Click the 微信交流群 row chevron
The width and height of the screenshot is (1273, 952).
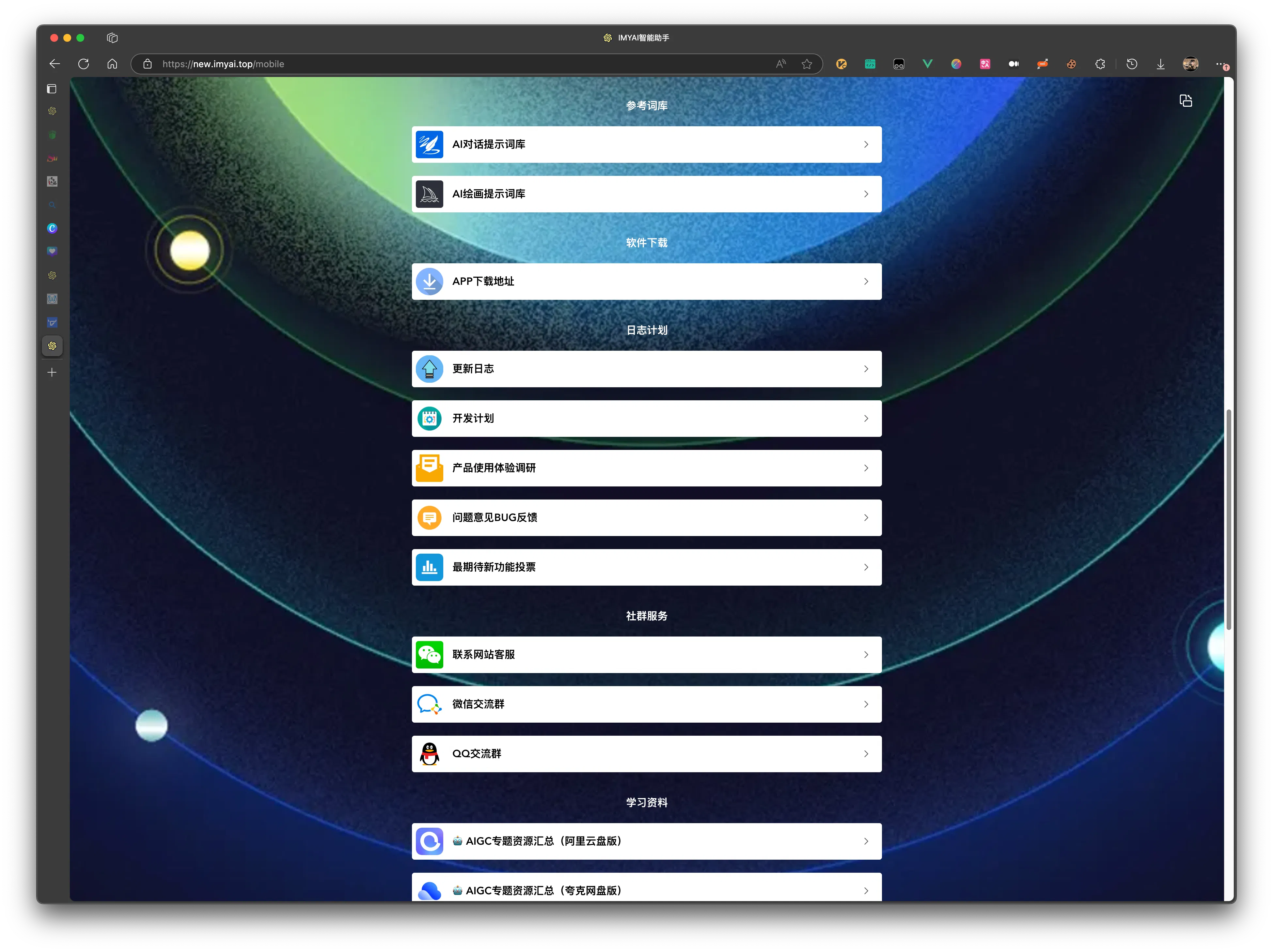(x=866, y=704)
